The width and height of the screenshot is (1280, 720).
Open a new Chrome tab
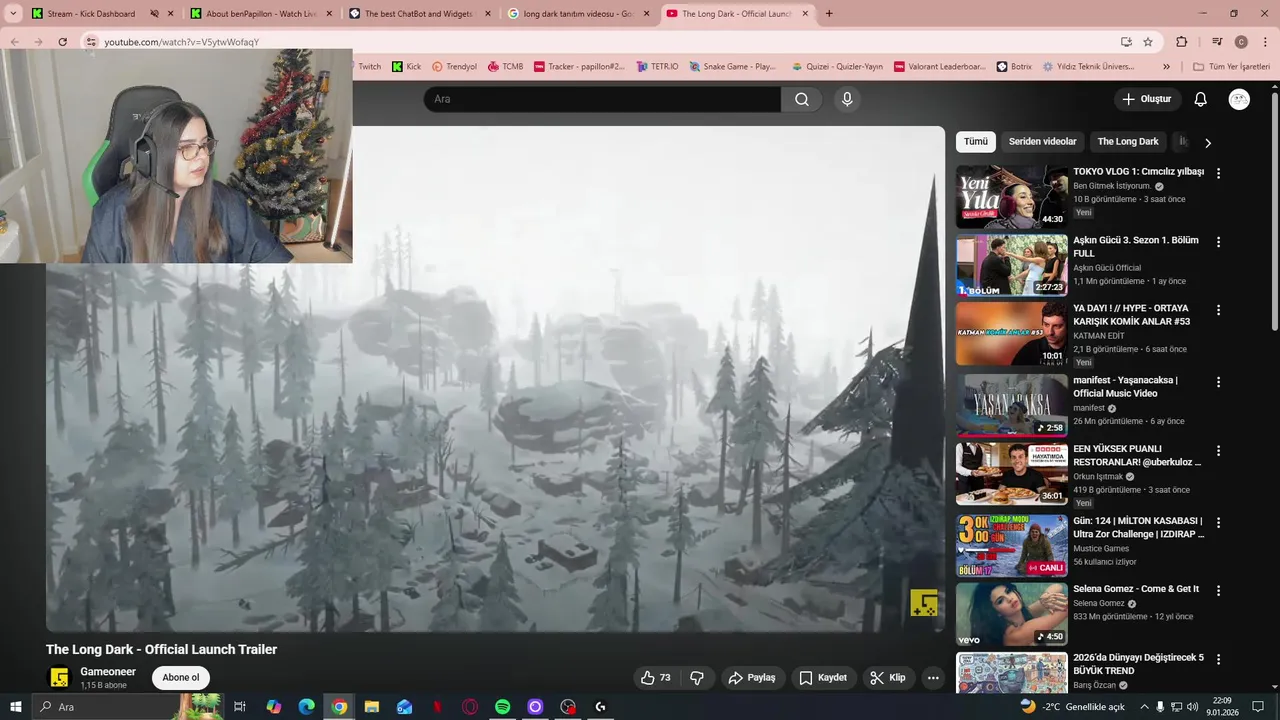tap(829, 14)
